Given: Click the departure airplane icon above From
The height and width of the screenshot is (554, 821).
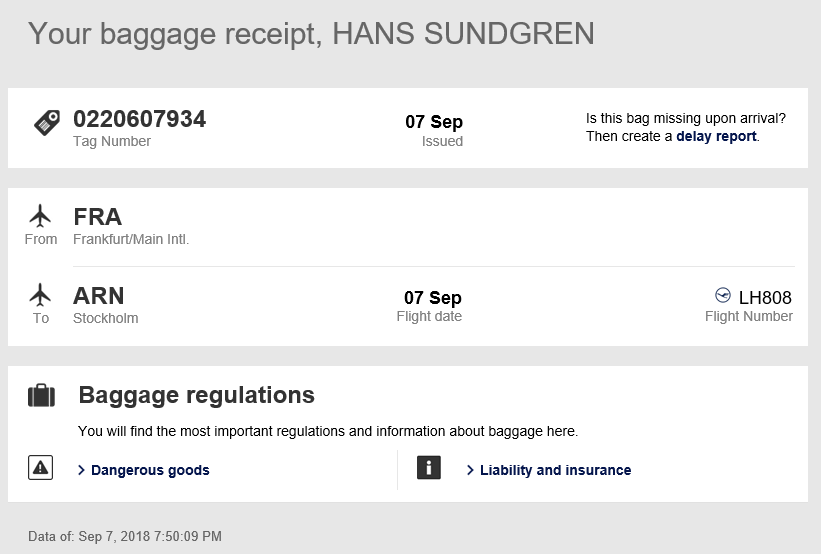Looking at the screenshot, I should [x=40, y=216].
